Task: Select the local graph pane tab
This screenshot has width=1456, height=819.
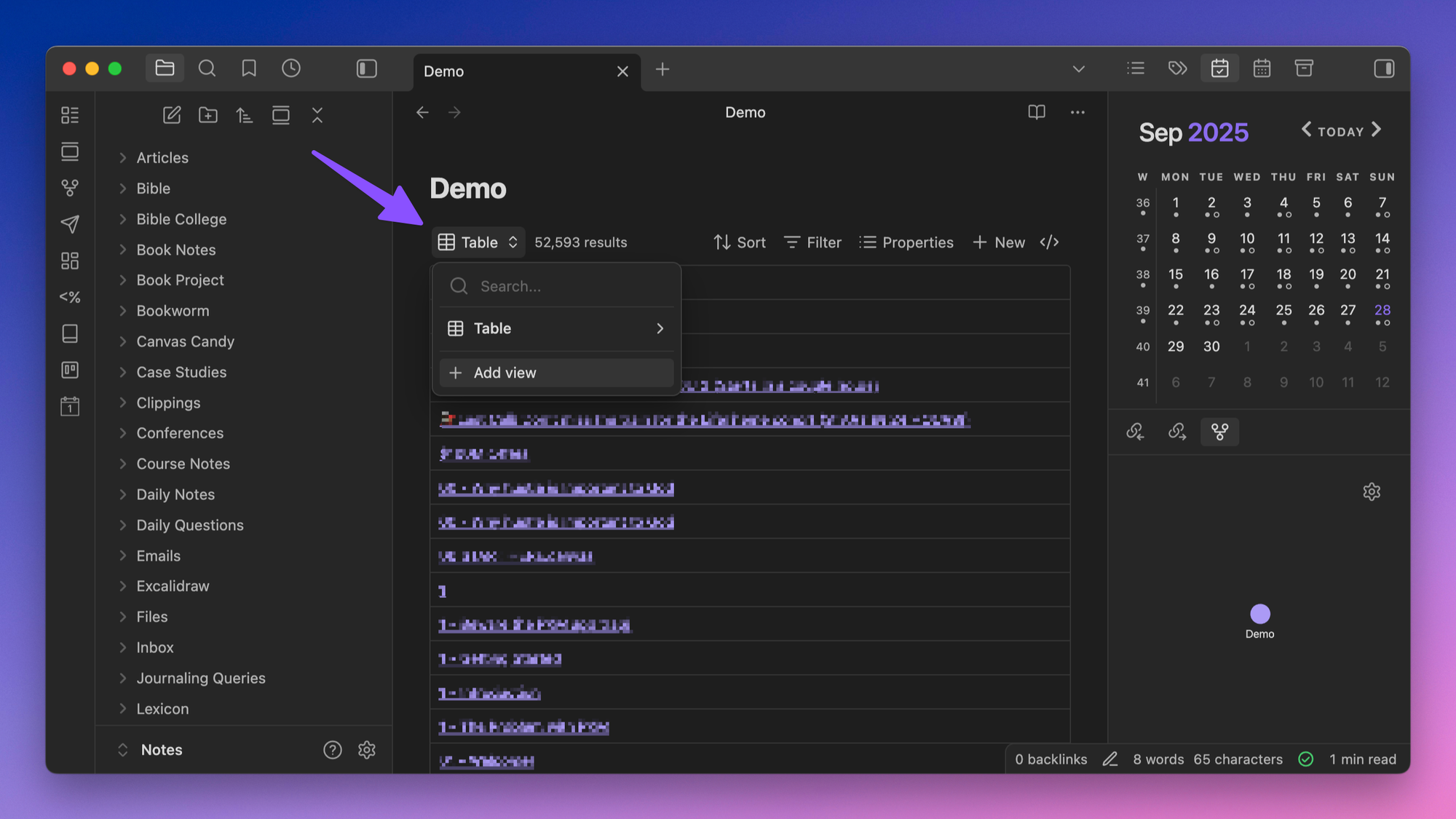Action: [1220, 432]
